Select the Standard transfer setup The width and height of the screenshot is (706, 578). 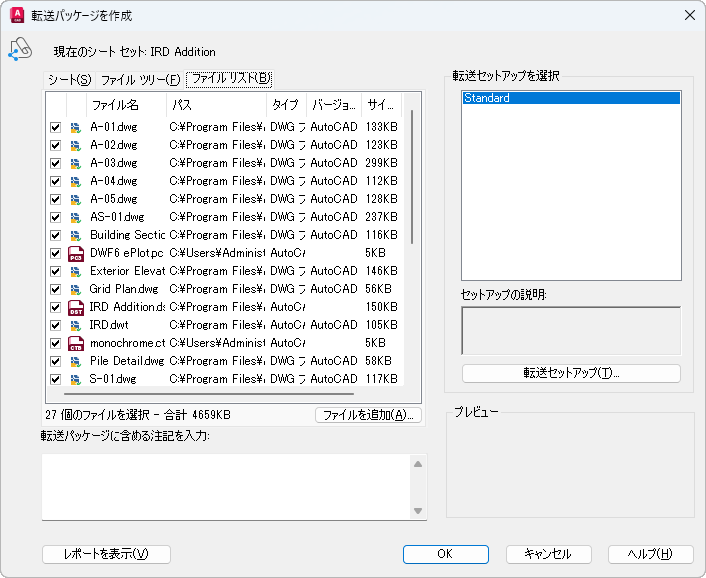pyautogui.click(x=571, y=98)
